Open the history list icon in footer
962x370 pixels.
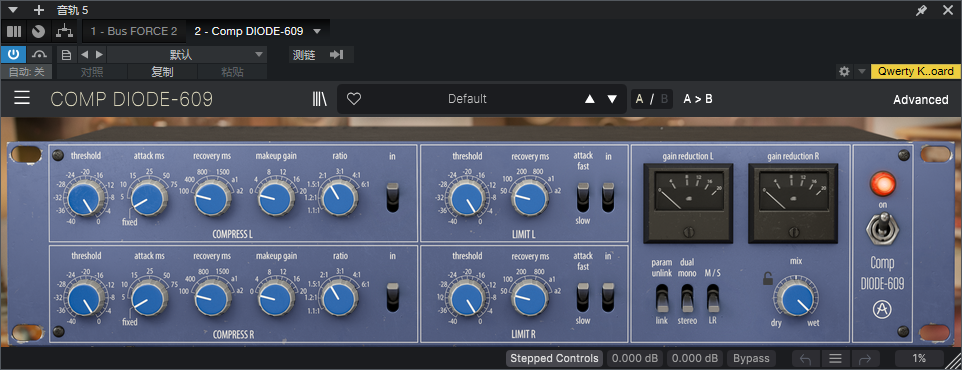[x=835, y=359]
